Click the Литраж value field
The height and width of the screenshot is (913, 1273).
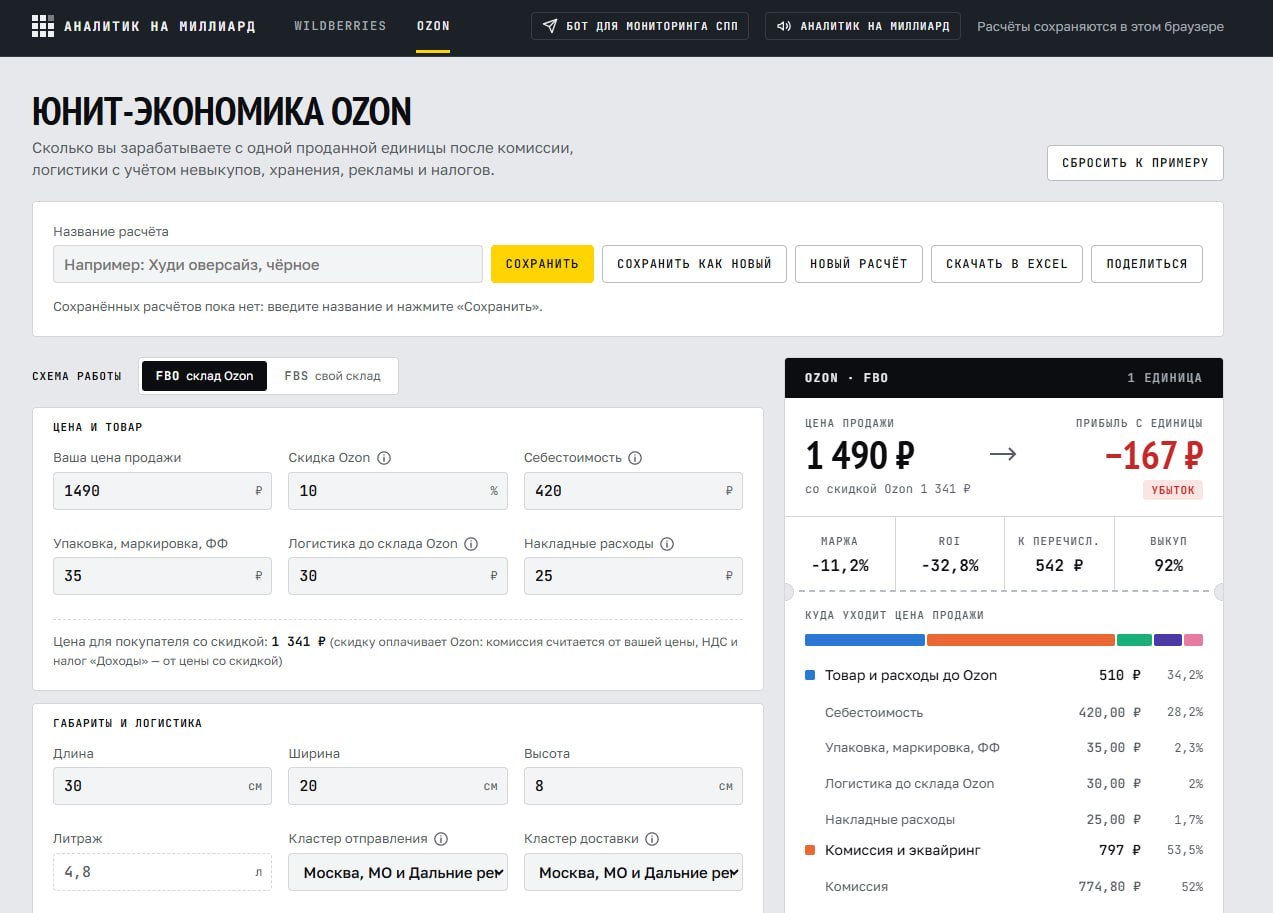(x=162, y=872)
